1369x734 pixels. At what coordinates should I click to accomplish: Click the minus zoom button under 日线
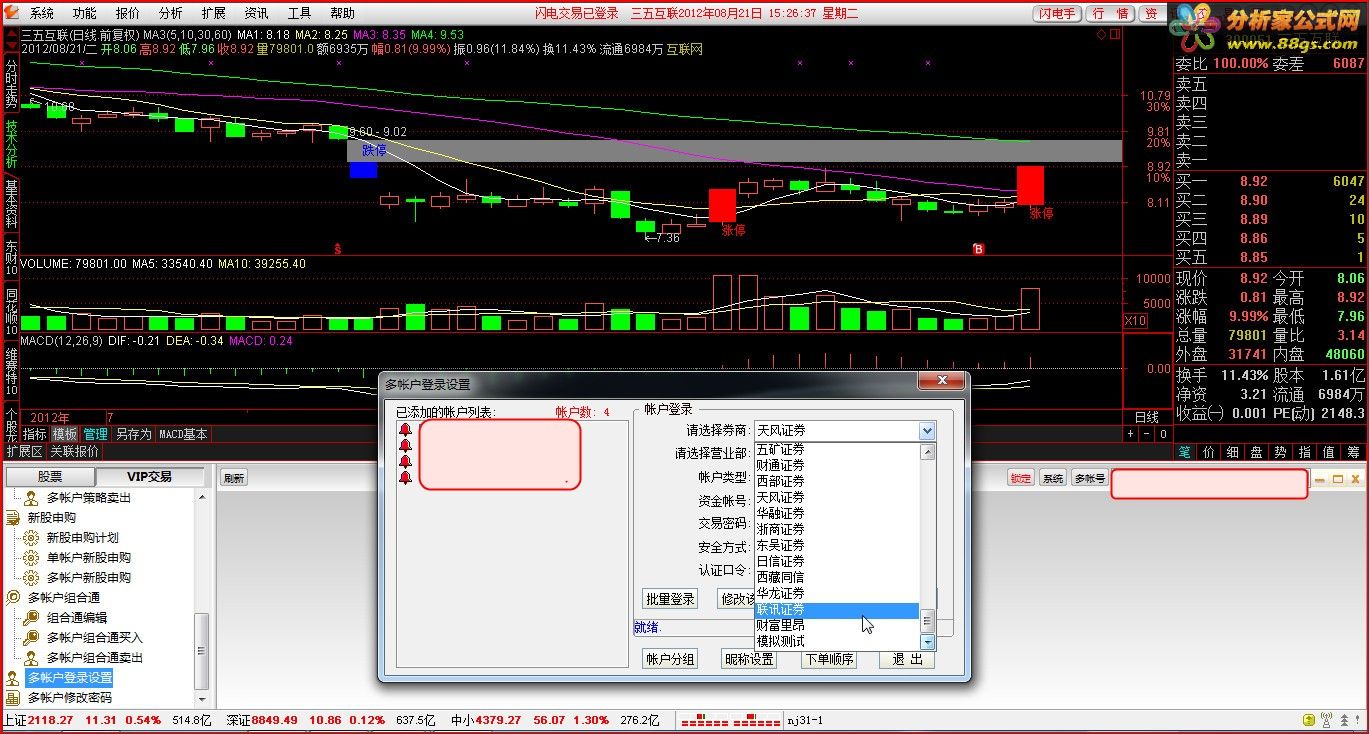click(1147, 434)
